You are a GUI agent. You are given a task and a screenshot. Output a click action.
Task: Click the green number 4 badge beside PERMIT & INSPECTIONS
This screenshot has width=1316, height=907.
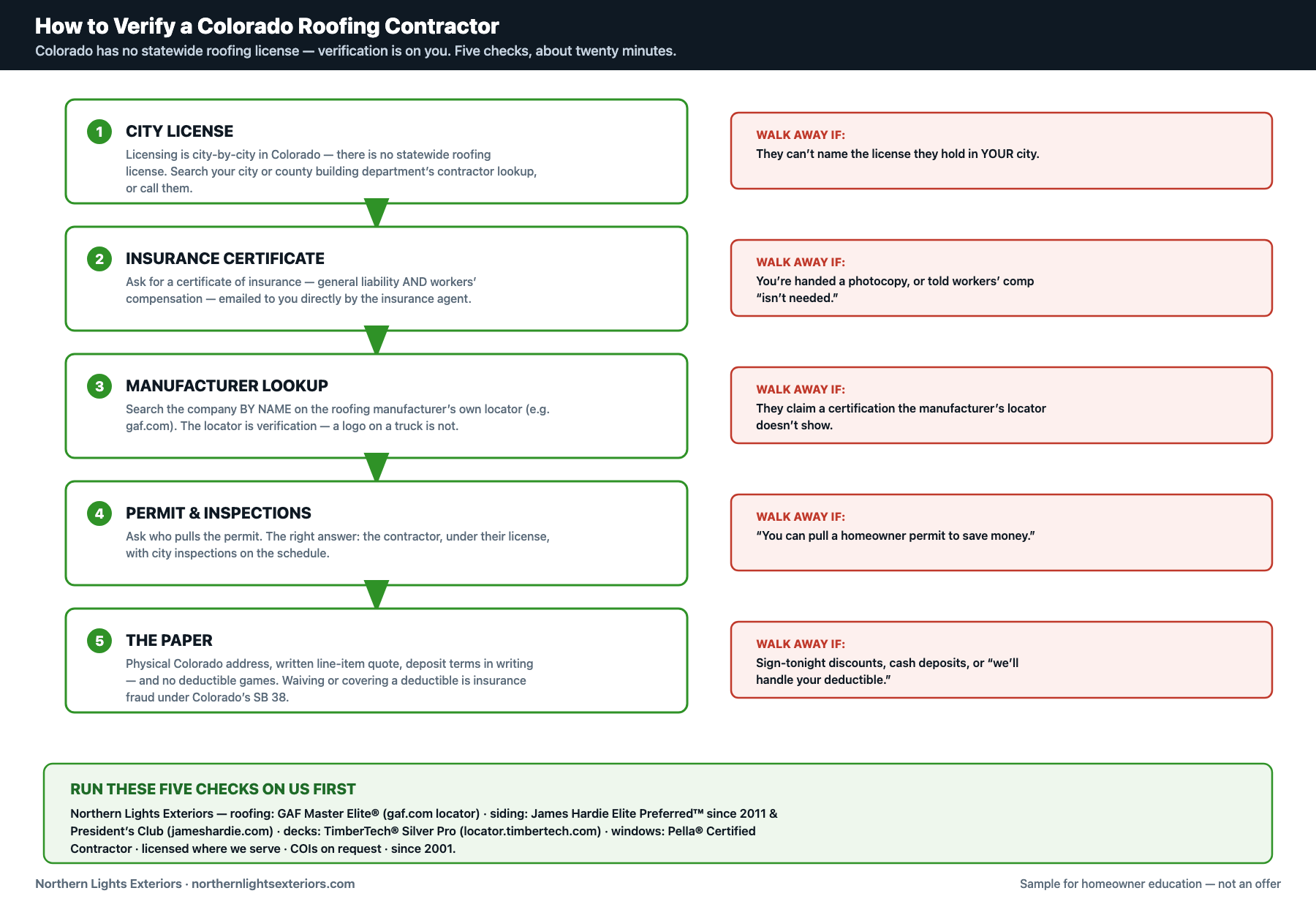pos(99,513)
